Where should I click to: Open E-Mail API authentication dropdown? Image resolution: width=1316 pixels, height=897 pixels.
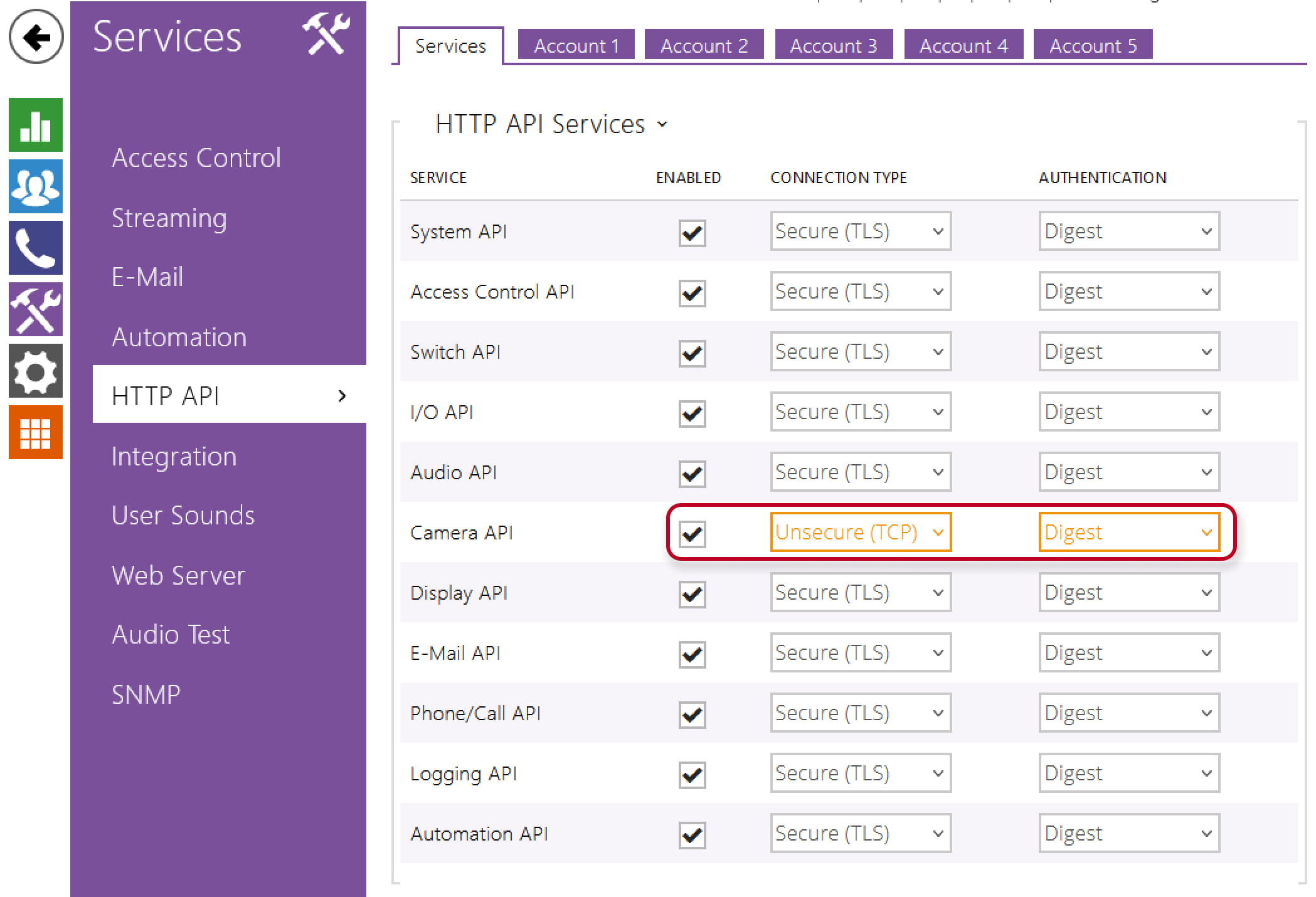click(1129, 652)
